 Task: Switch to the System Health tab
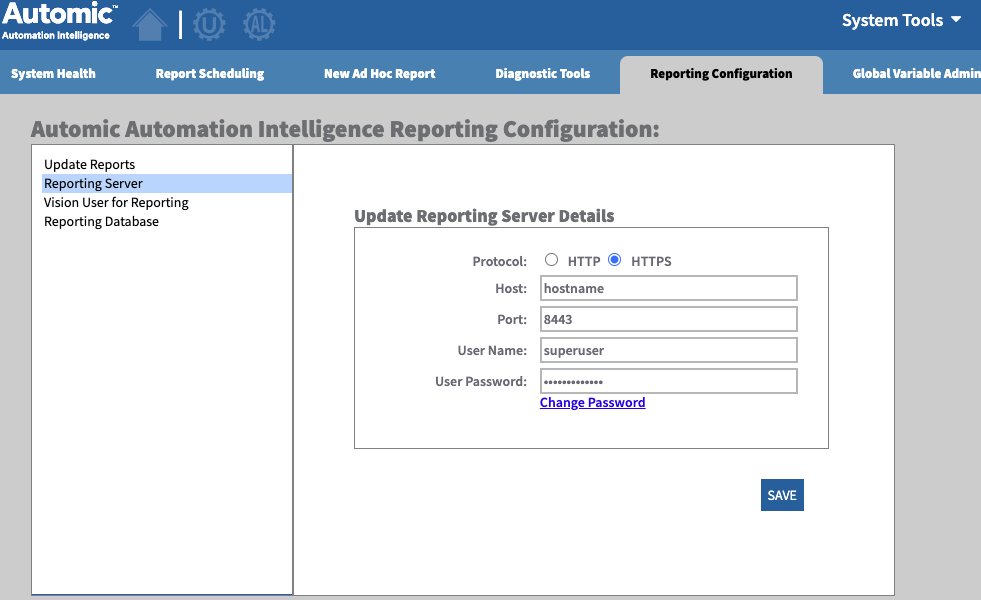tap(53, 73)
